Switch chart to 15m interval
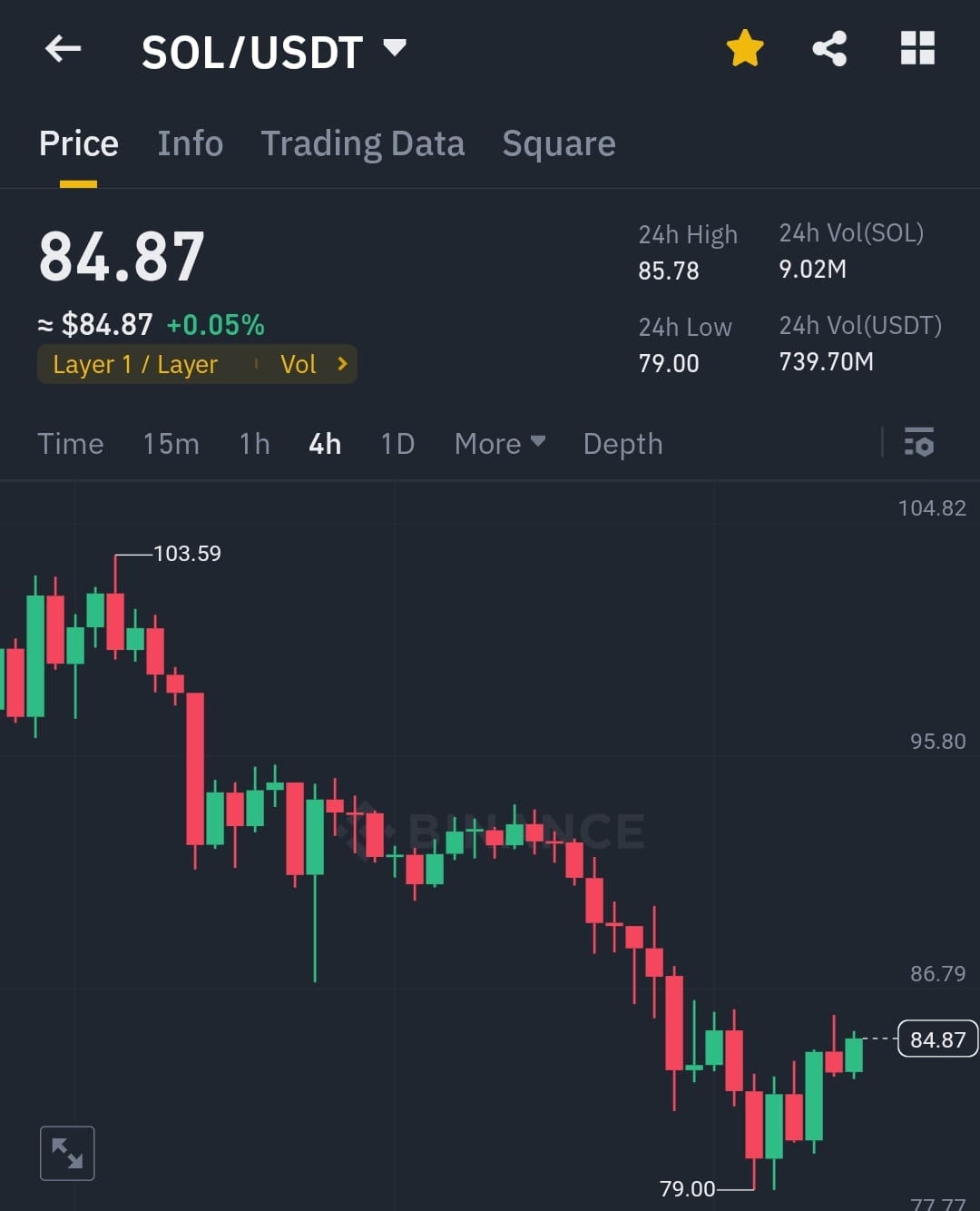 [171, 444]
